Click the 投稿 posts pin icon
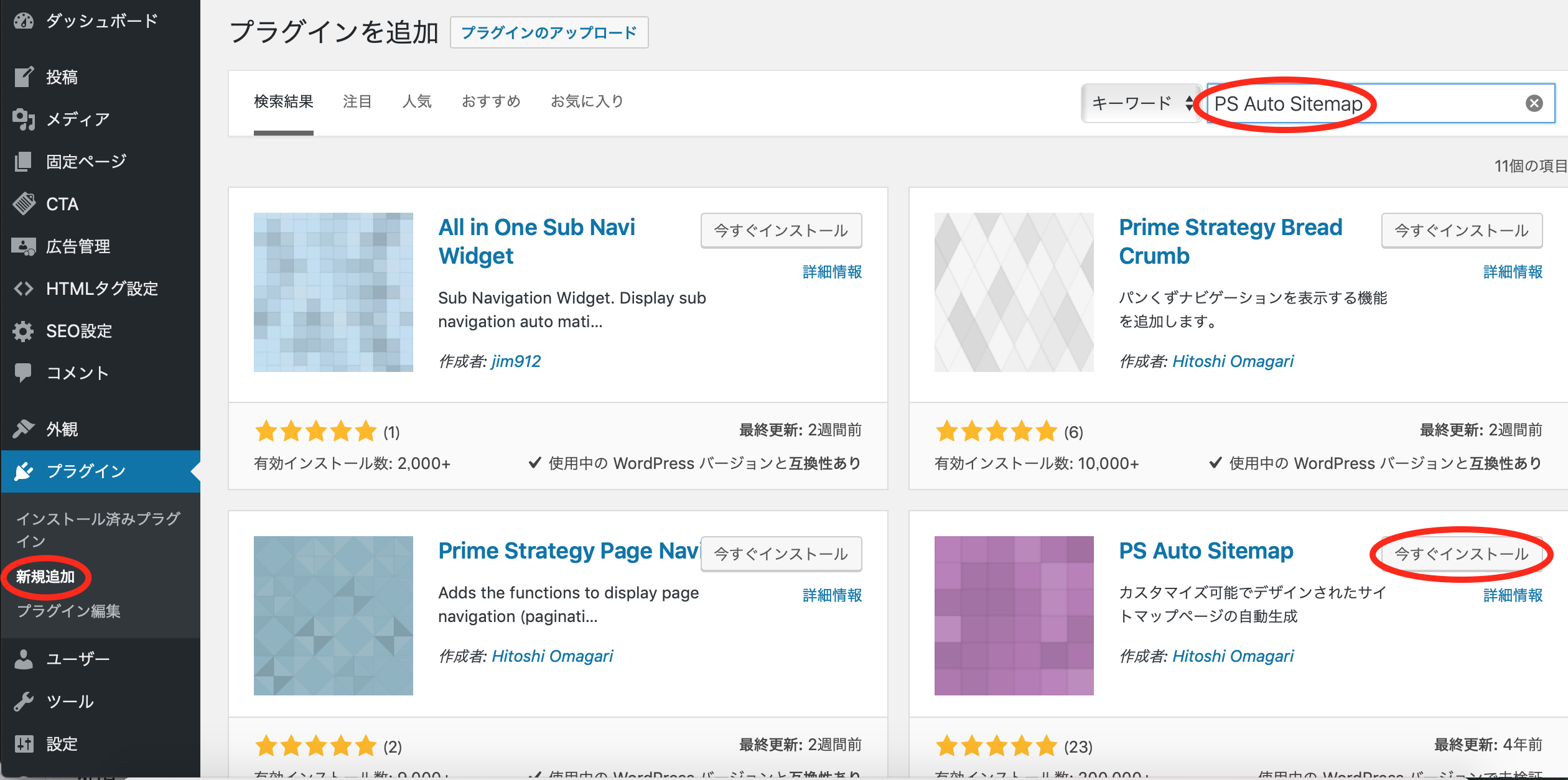Viewport: 1568px width, 780px height. tap(24, 77)
